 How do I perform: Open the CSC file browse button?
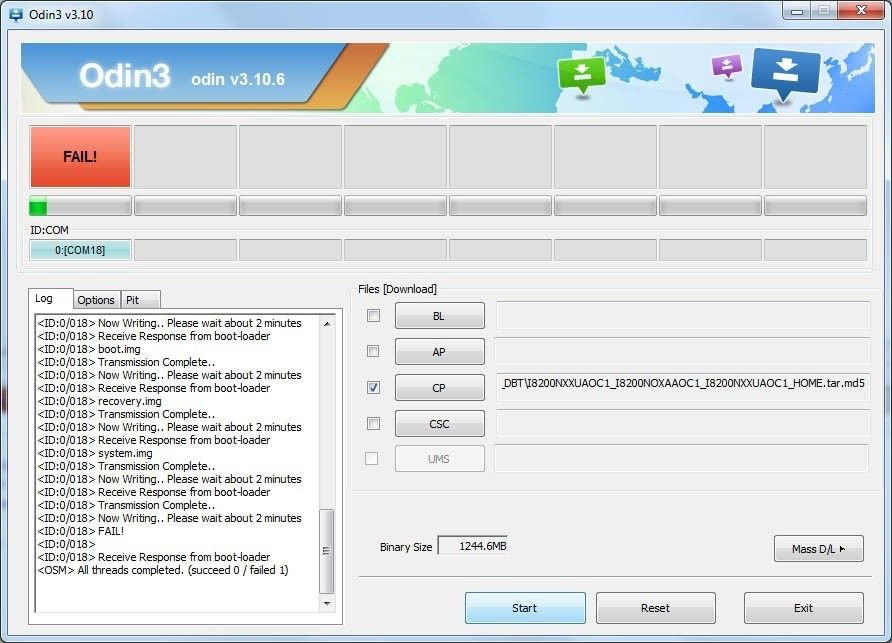[440, 424]
